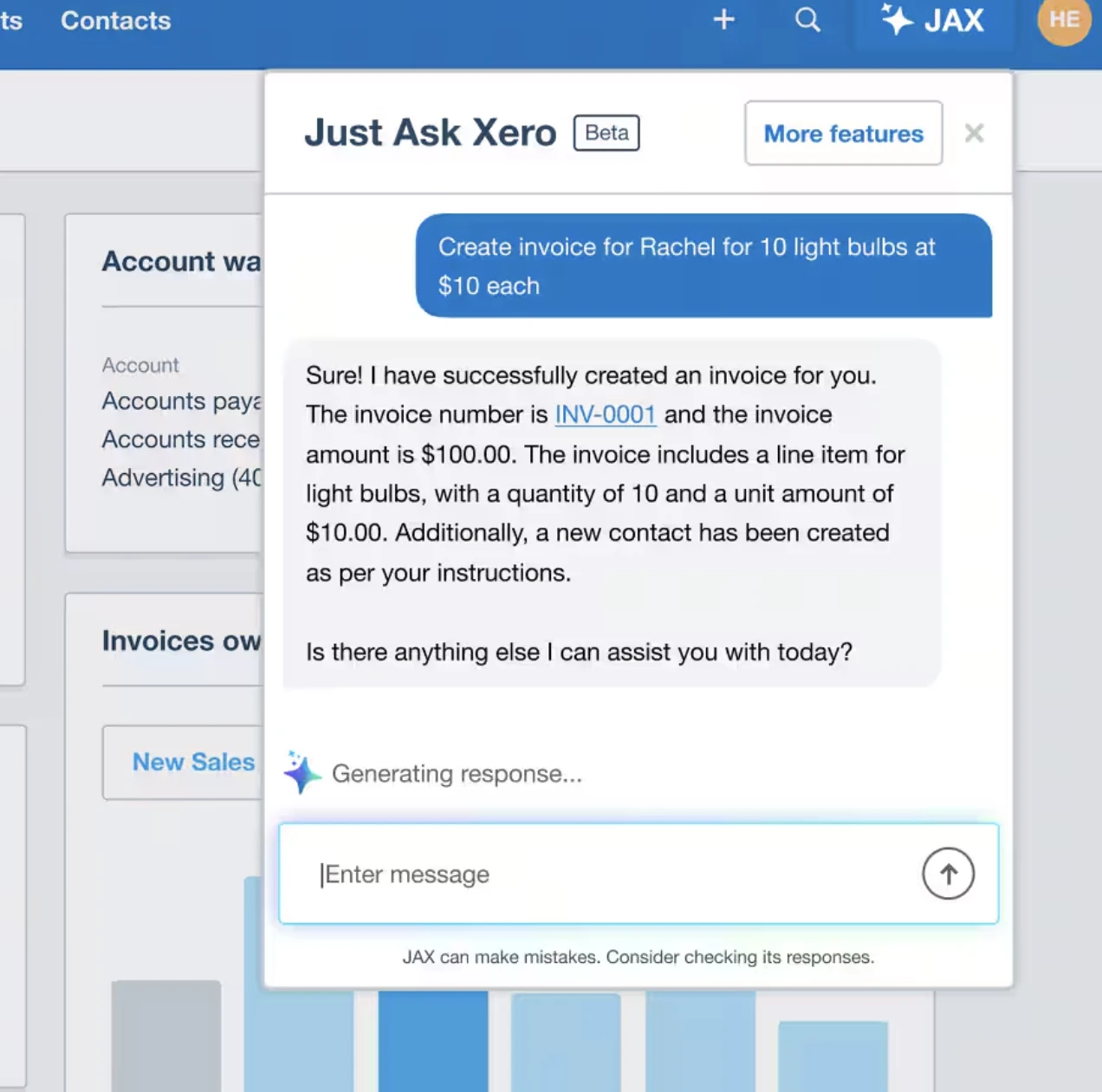Click the user message about Rachel invoice

click(x=703, y=265)
